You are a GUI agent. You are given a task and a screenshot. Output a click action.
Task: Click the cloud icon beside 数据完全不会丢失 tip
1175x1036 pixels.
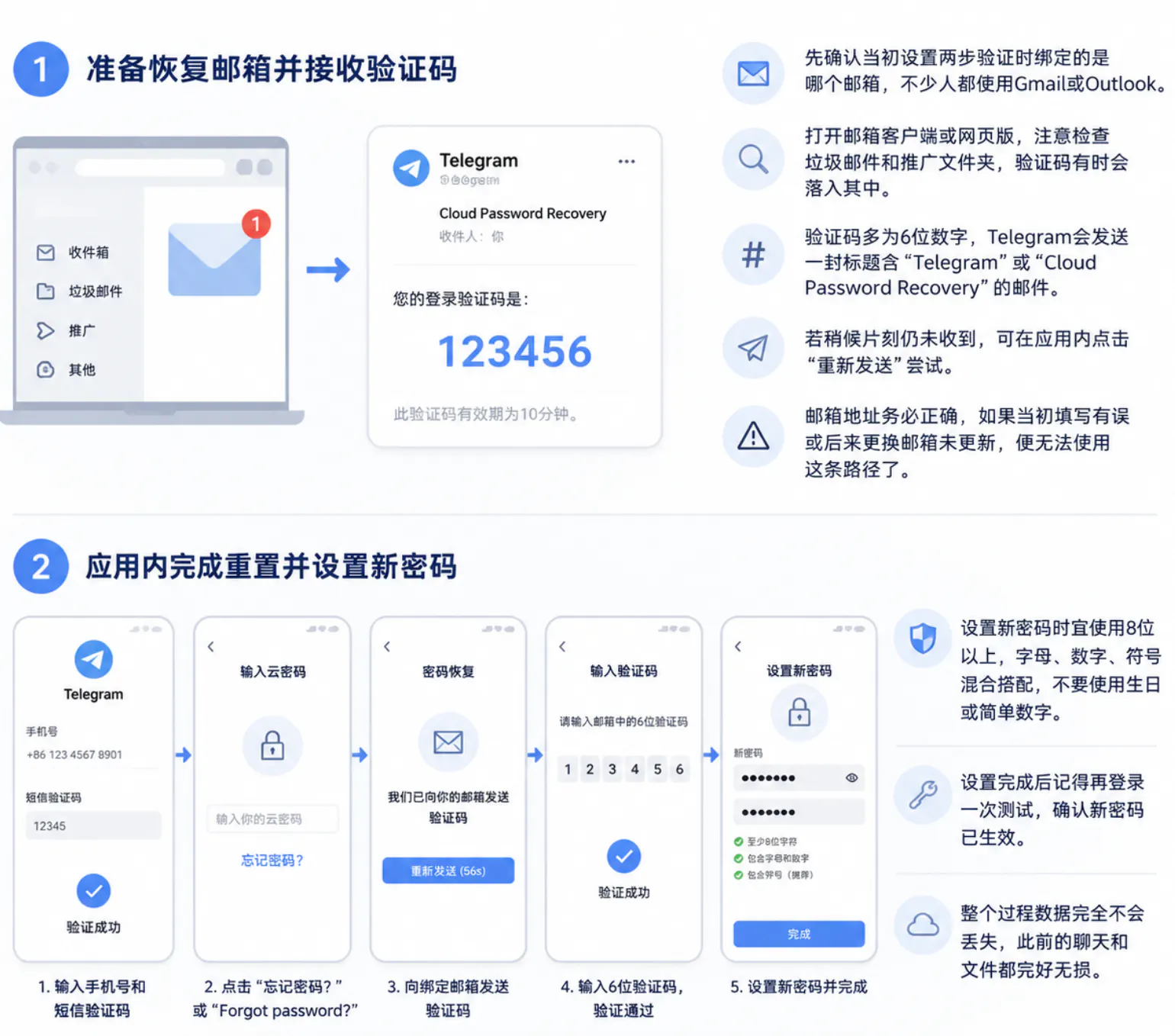point(923,925)
